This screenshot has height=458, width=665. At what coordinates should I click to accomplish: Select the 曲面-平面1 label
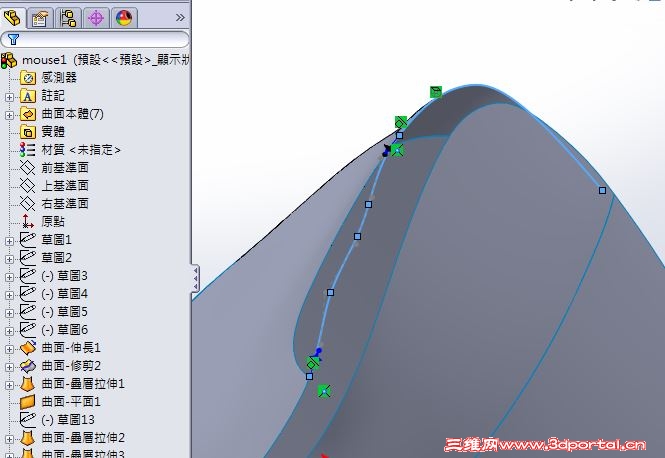(x=71, y=402)
